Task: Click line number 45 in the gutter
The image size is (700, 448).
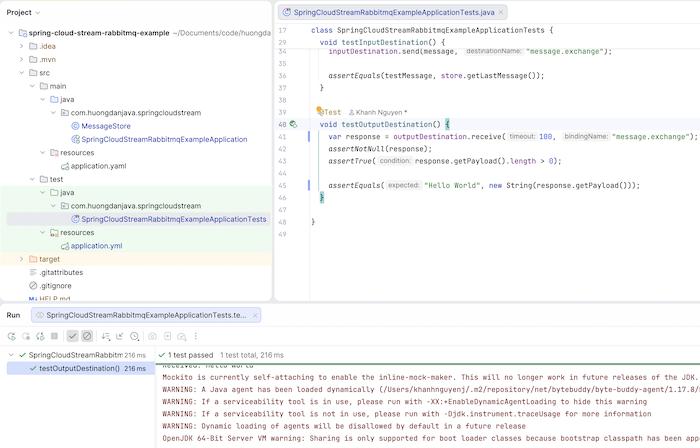Action: (282, 186)
